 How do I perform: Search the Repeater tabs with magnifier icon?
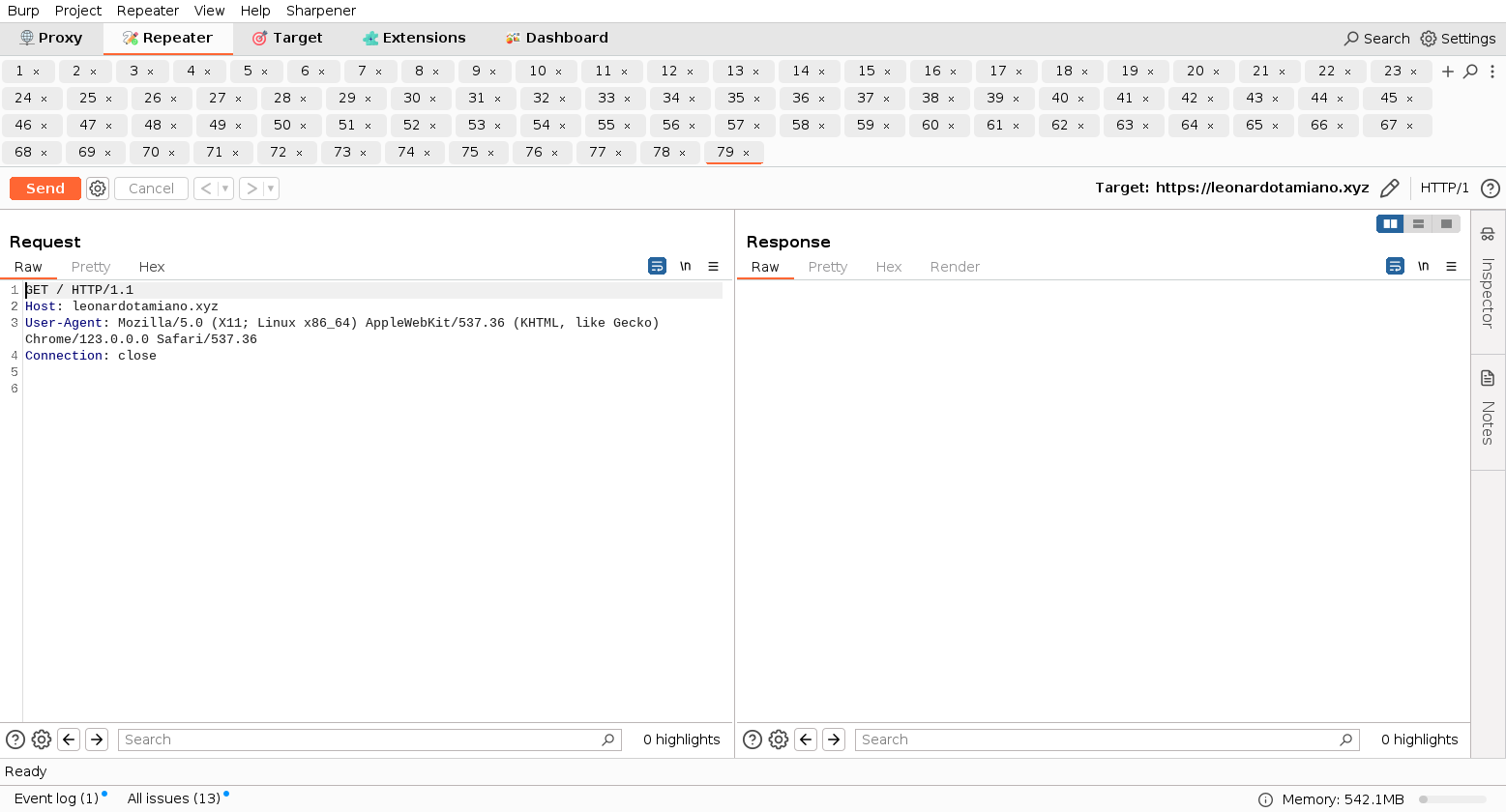(x=1470, y=72)
